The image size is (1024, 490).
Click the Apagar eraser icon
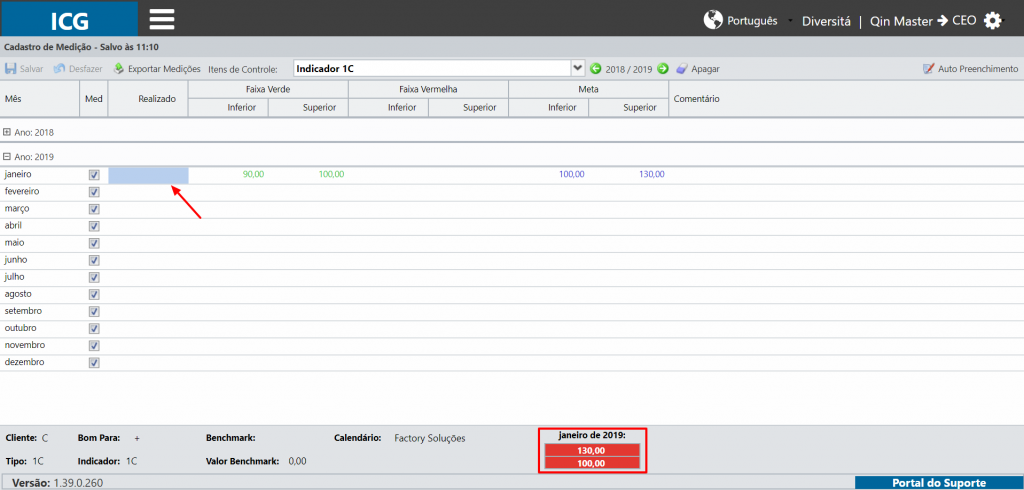coord(682,69)
